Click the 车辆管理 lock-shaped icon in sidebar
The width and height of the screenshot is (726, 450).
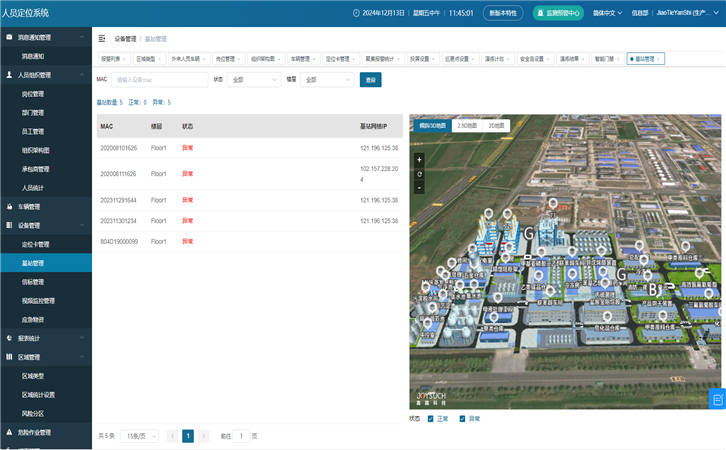[9, 206]
